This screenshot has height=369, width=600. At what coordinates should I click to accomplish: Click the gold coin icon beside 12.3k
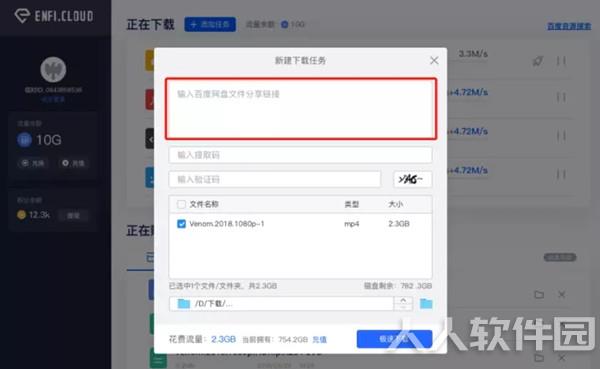pyautogui.click(x=21, y=215)
